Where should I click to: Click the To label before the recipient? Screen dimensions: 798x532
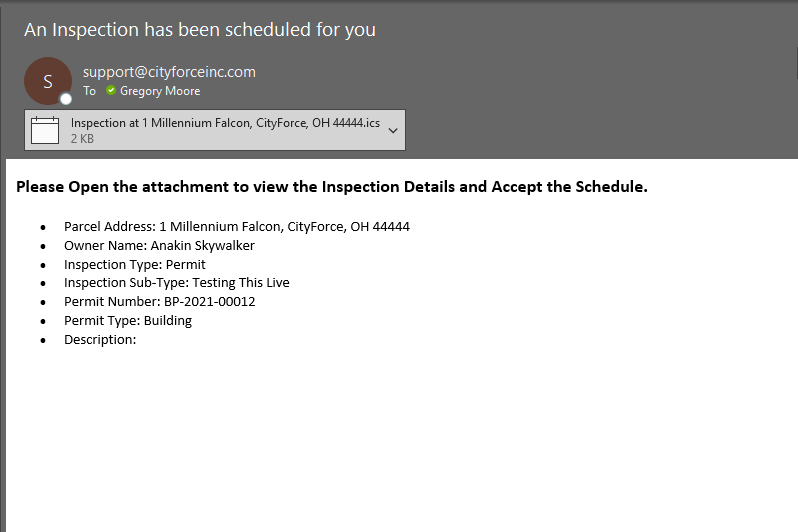(x=90, y=91)
